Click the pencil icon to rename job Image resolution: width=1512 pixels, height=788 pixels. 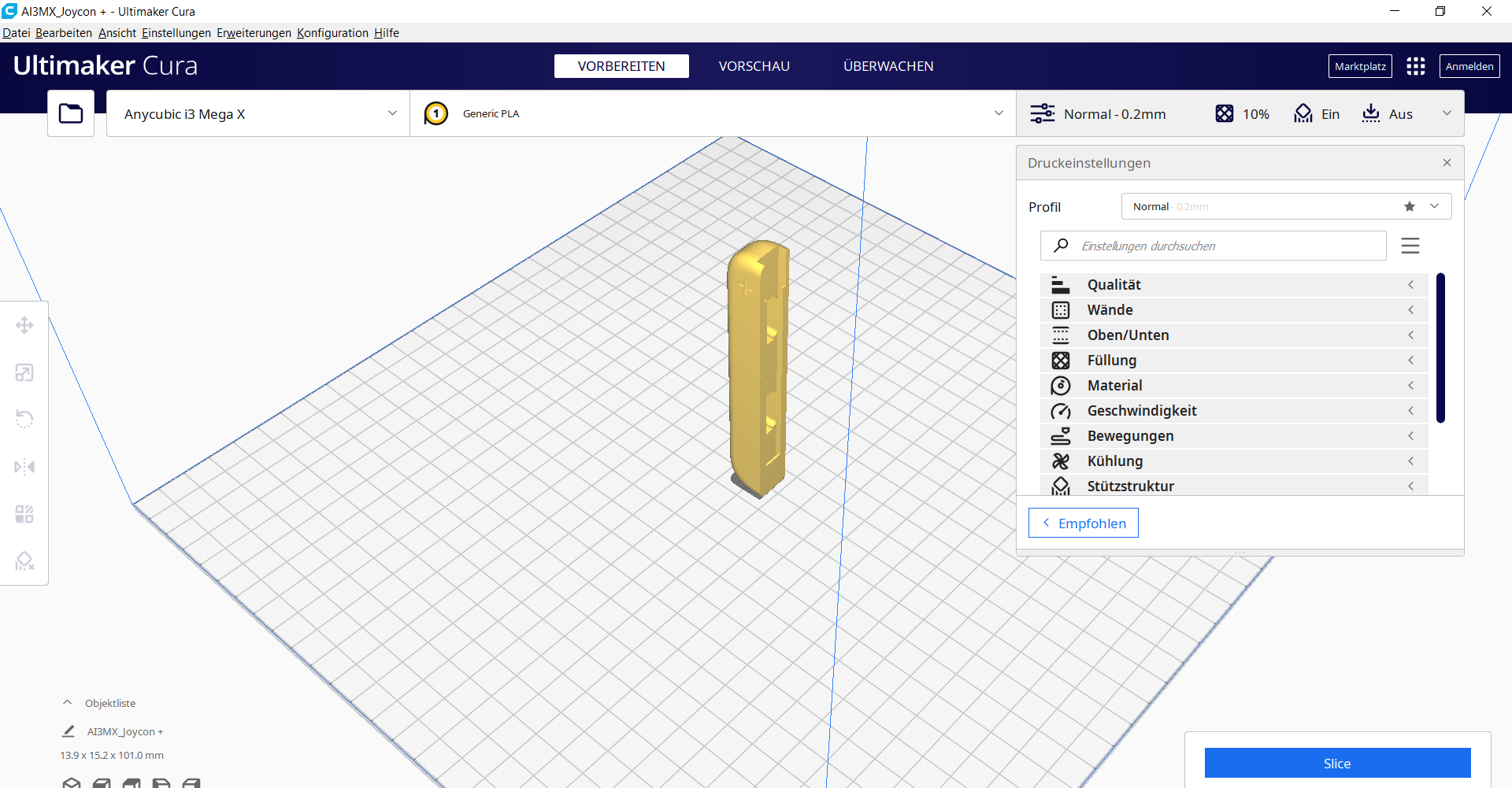pos(69,731)
